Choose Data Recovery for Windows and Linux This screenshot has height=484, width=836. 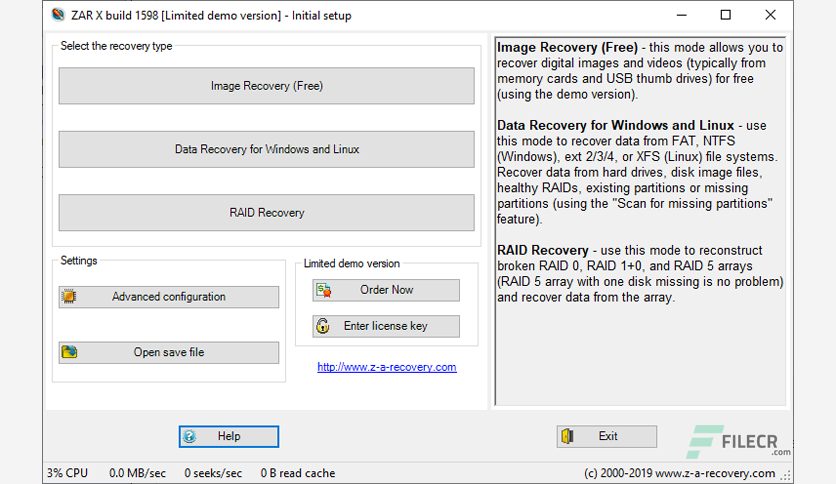(267, 149)
